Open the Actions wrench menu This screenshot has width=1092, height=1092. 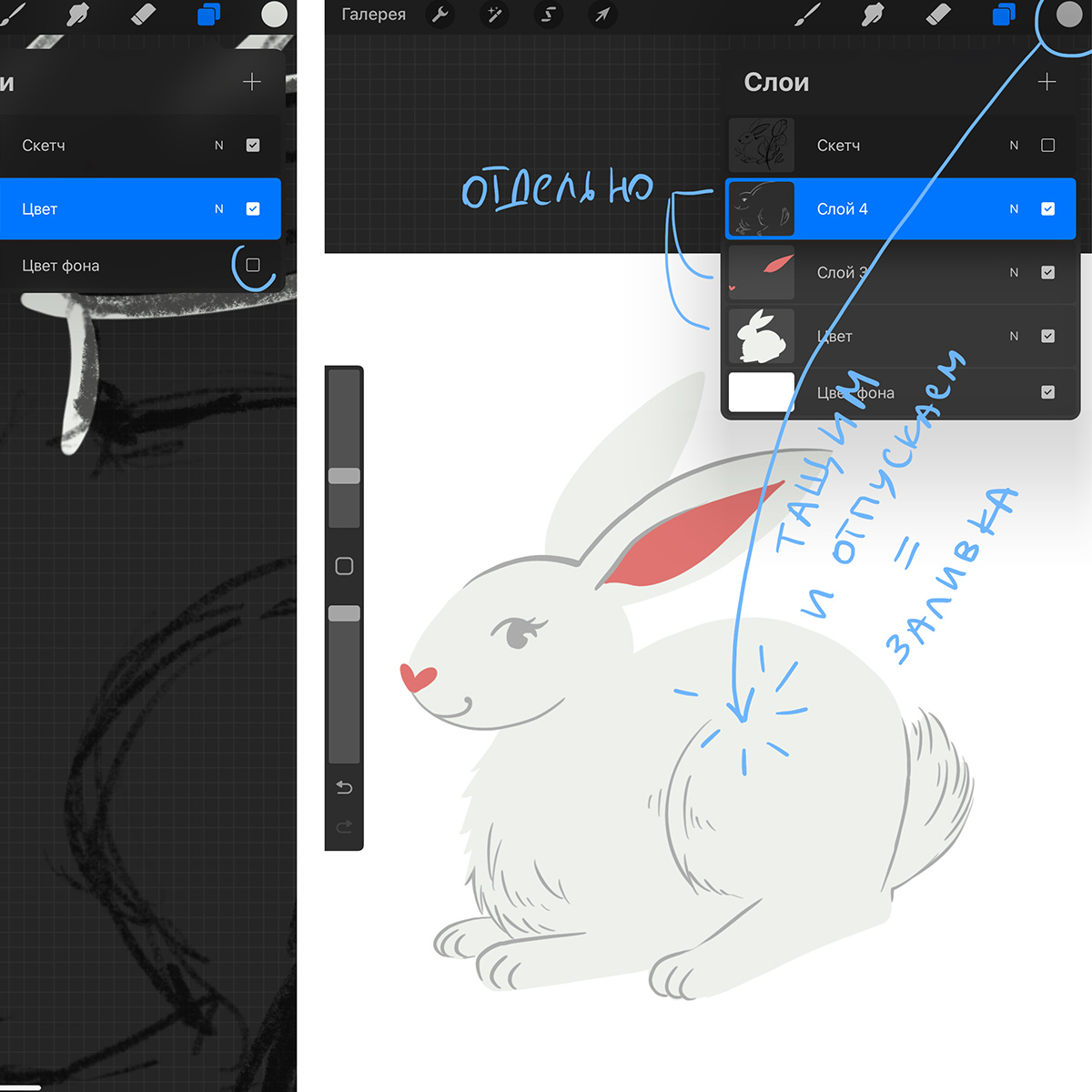(x=440, y=15)
